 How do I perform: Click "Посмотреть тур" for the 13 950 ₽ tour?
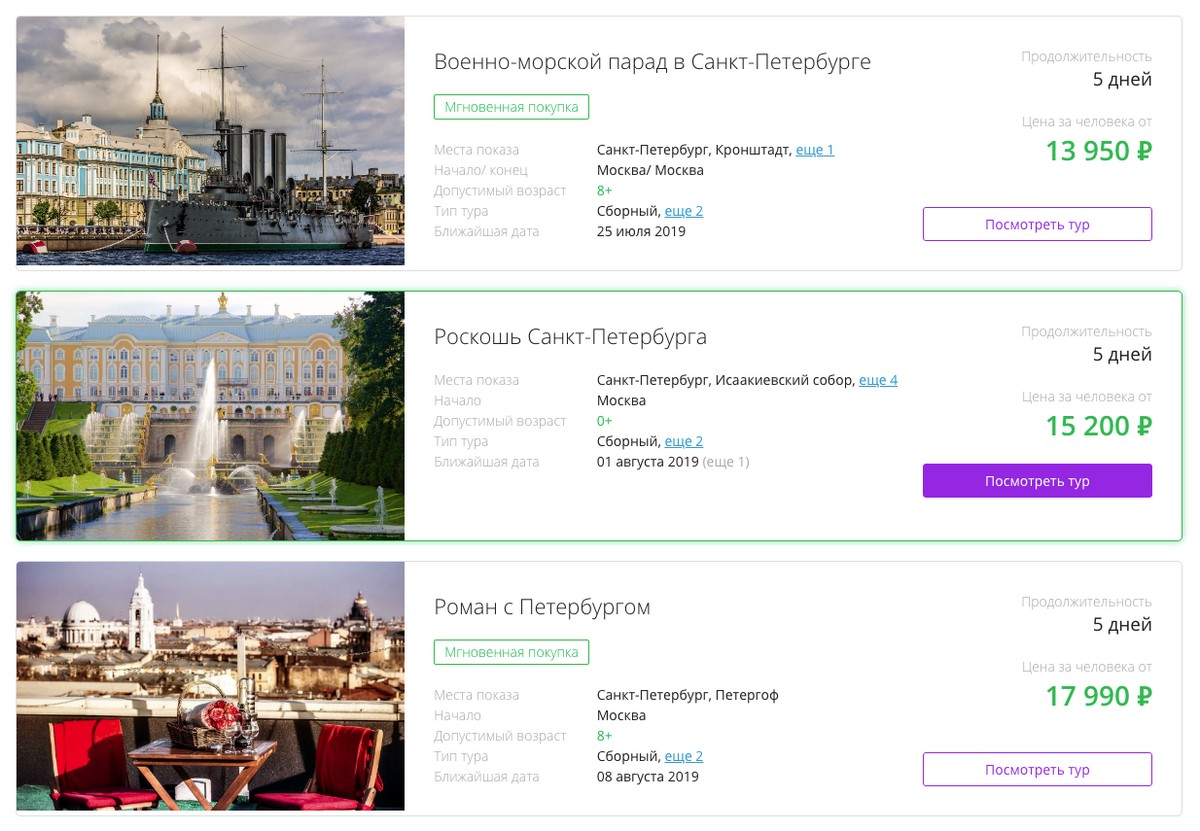[1037, 224]
